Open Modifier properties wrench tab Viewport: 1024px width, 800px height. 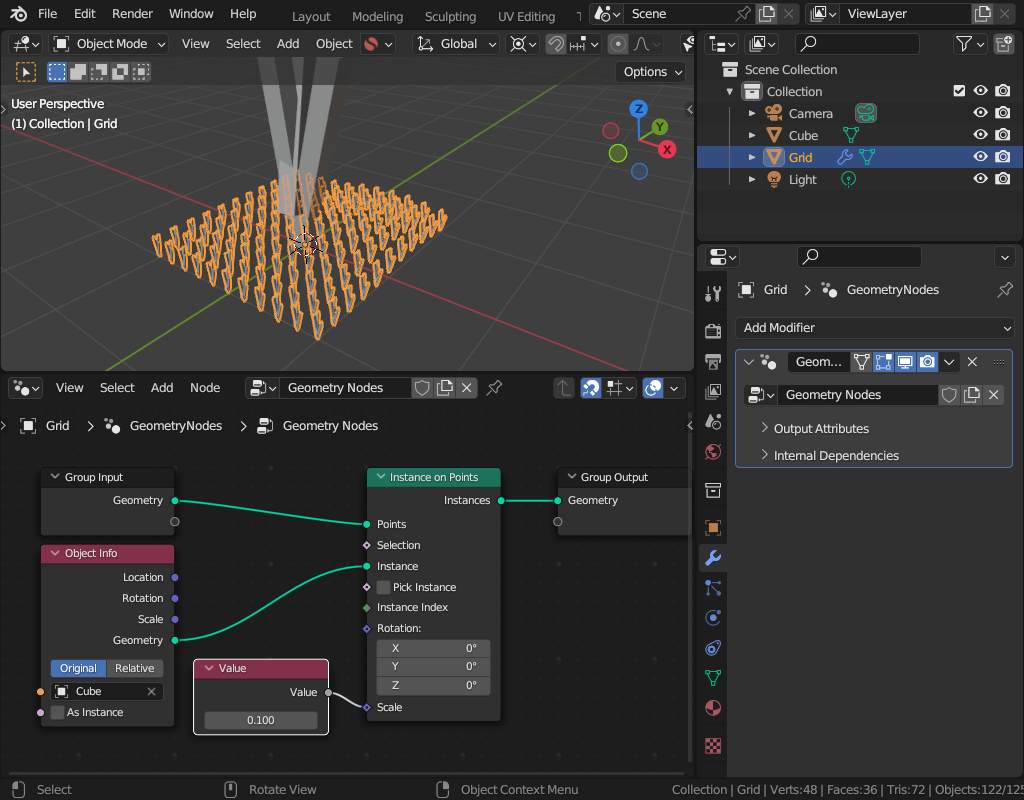point(712,558)
